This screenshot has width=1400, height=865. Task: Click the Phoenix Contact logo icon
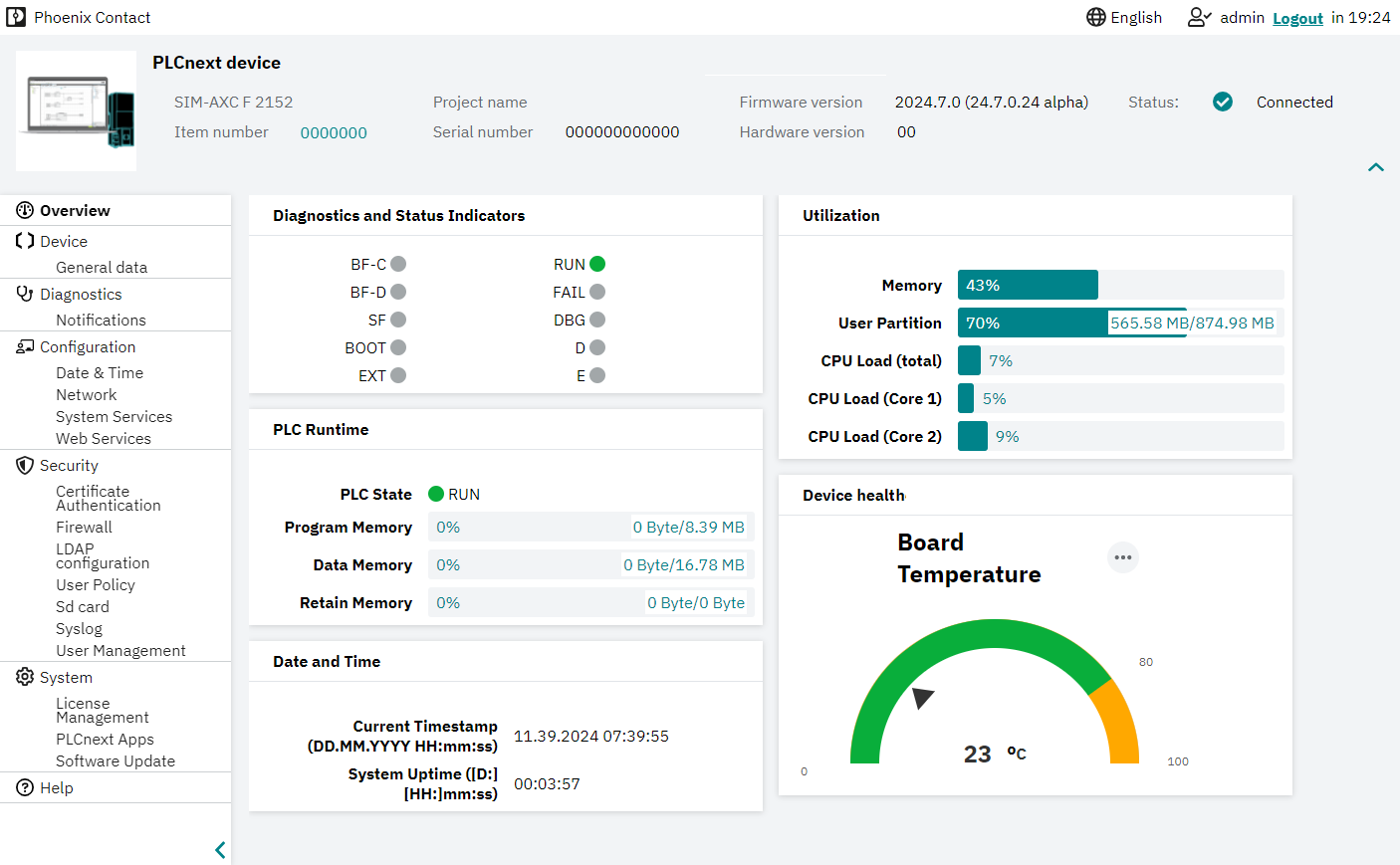click(16, 17)
